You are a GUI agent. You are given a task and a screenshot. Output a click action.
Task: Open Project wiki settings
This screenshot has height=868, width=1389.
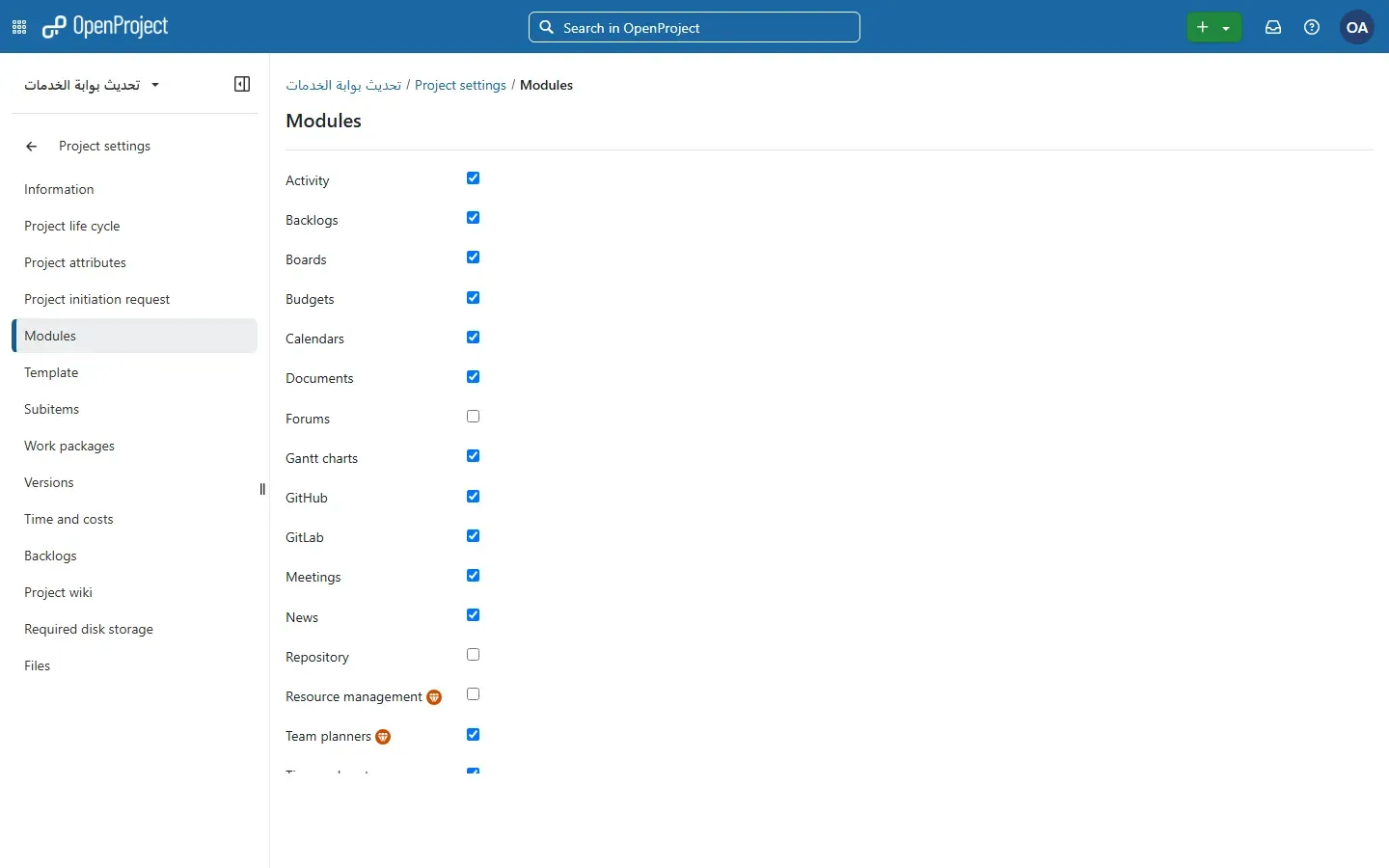click(135, 592)
